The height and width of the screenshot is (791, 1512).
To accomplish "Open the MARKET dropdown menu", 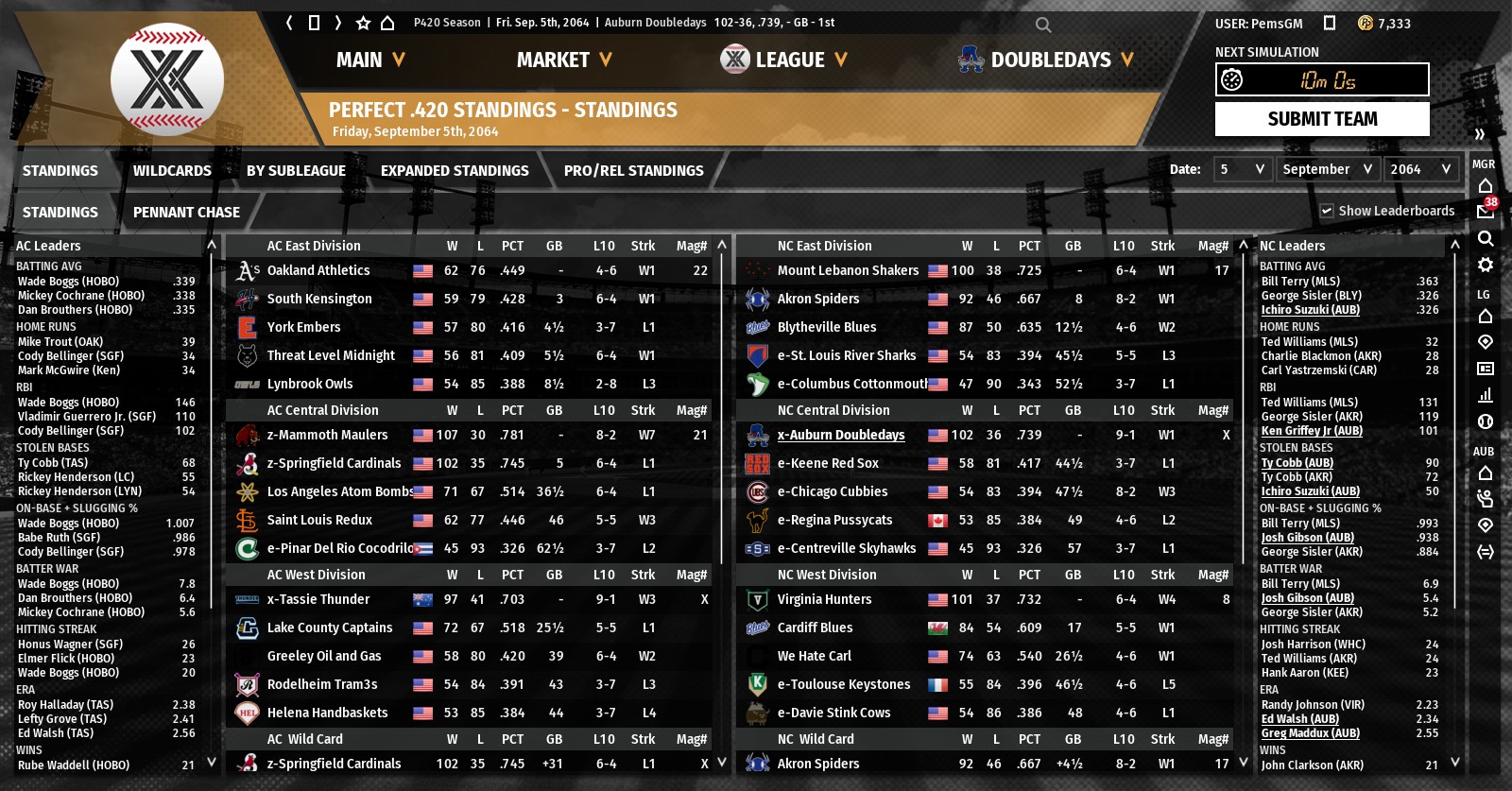I will (x=564, y=60).
